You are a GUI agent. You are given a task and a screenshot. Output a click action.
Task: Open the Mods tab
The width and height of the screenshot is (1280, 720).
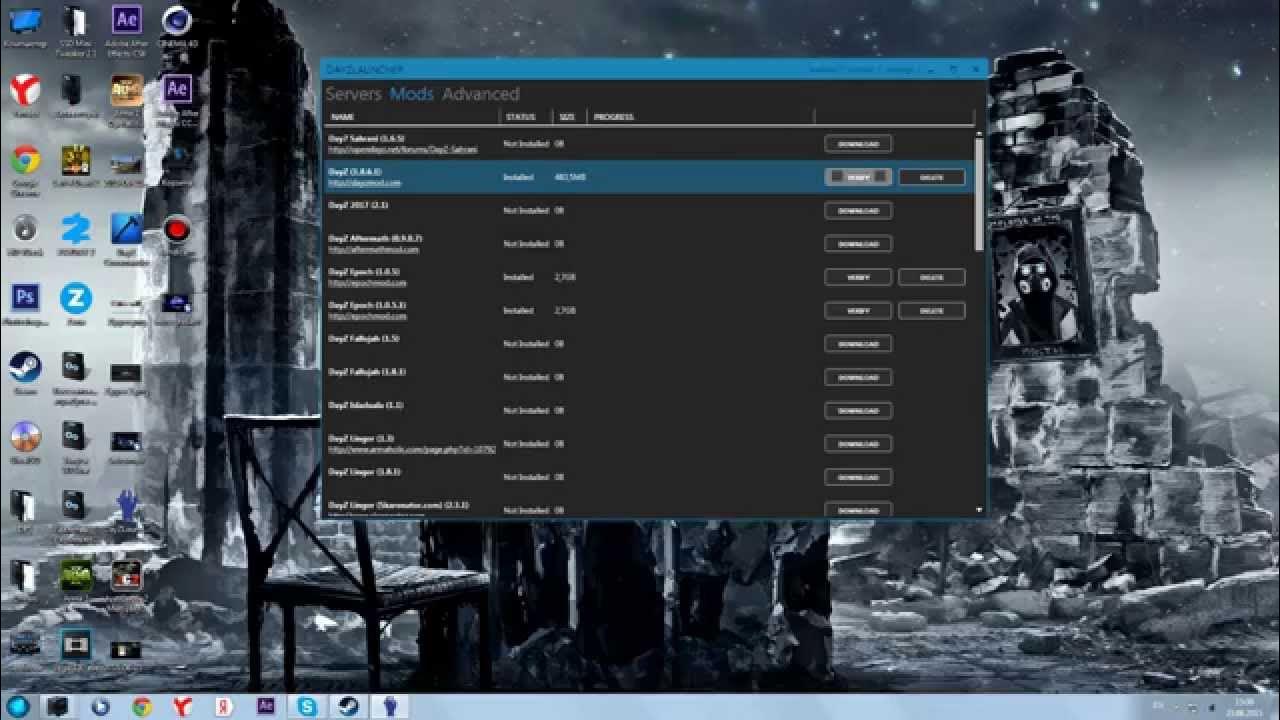412,94
